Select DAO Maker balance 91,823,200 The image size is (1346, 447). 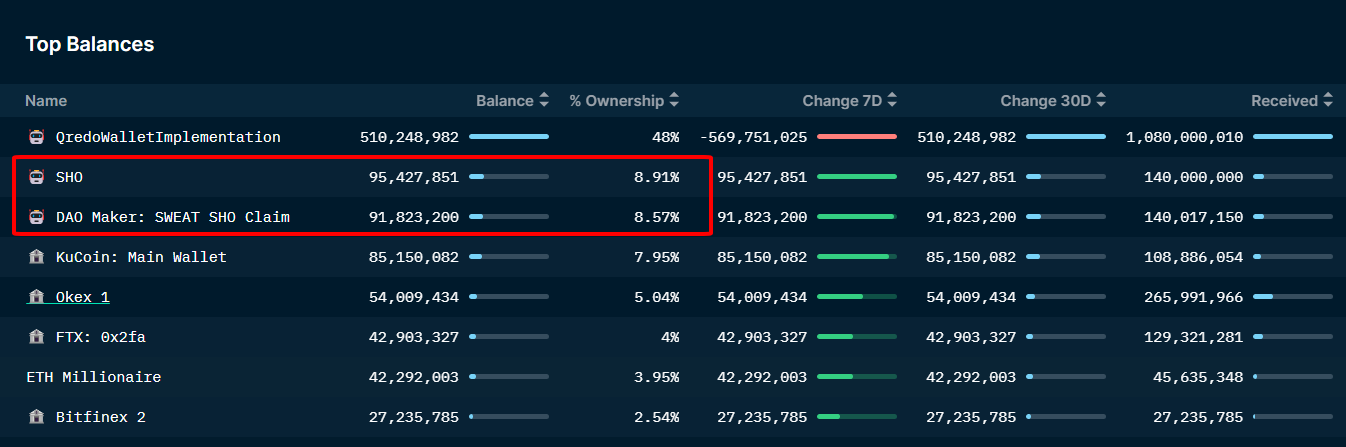point(414,217)
